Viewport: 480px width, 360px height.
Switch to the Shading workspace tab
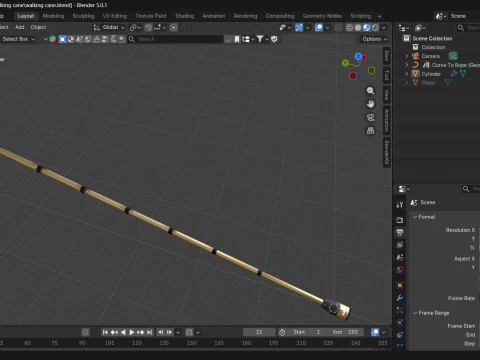[x=185, y=16]
